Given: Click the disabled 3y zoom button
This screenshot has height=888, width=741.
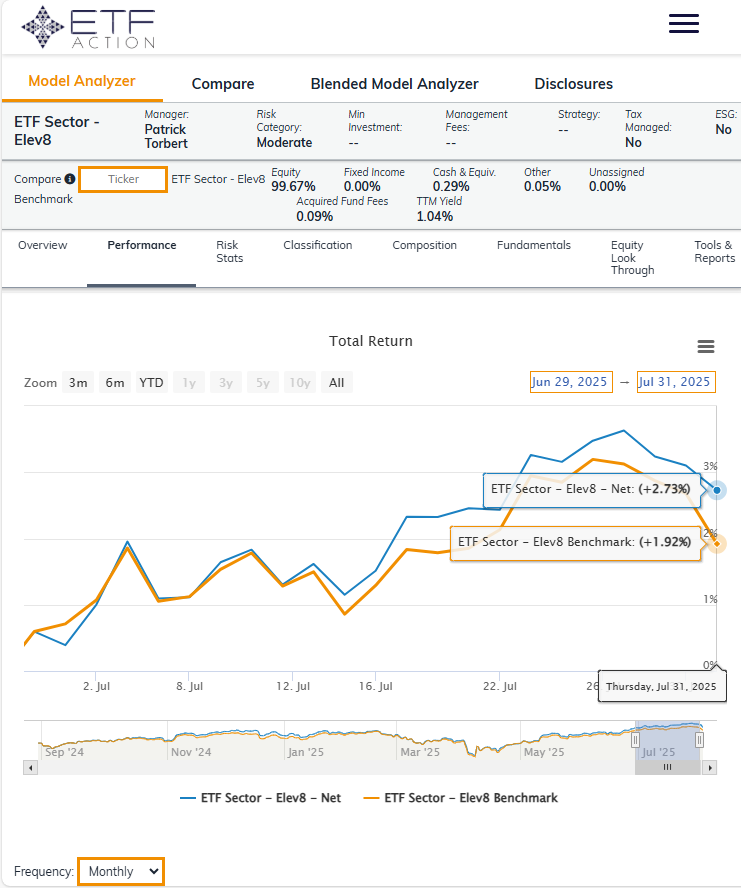Looking at the screenshot, I should 226,383.
